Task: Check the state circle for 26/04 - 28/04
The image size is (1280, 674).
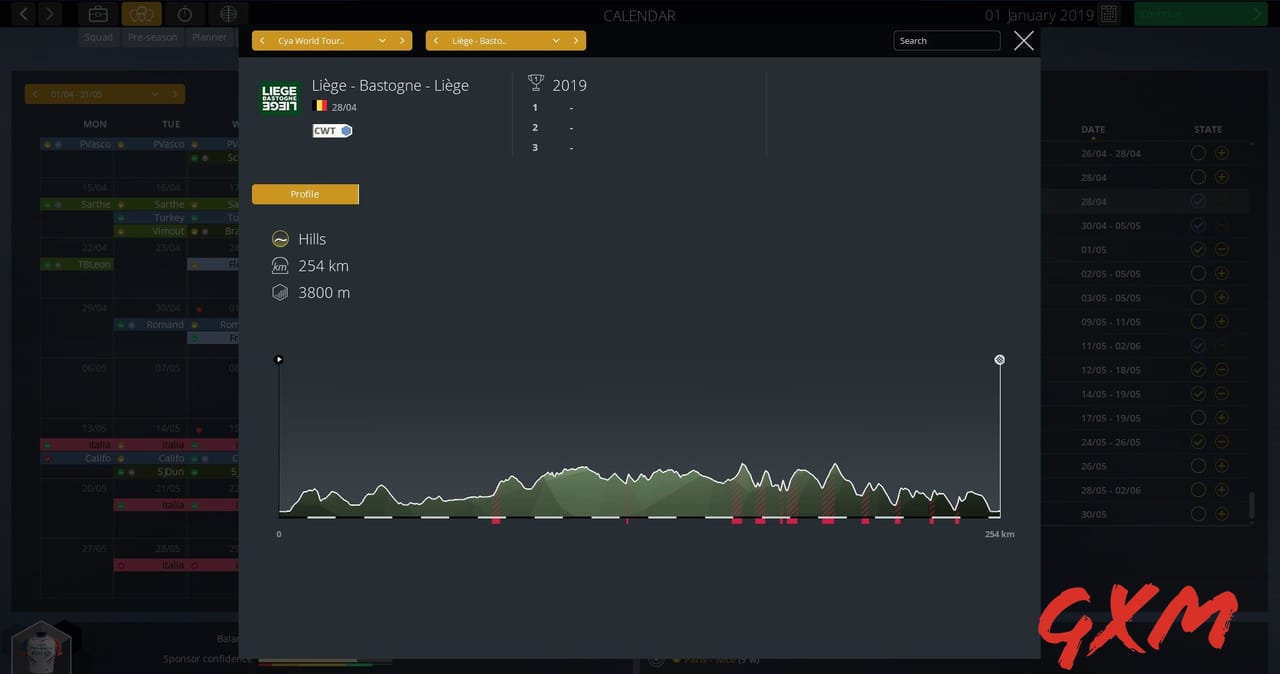Action: 1198,152
